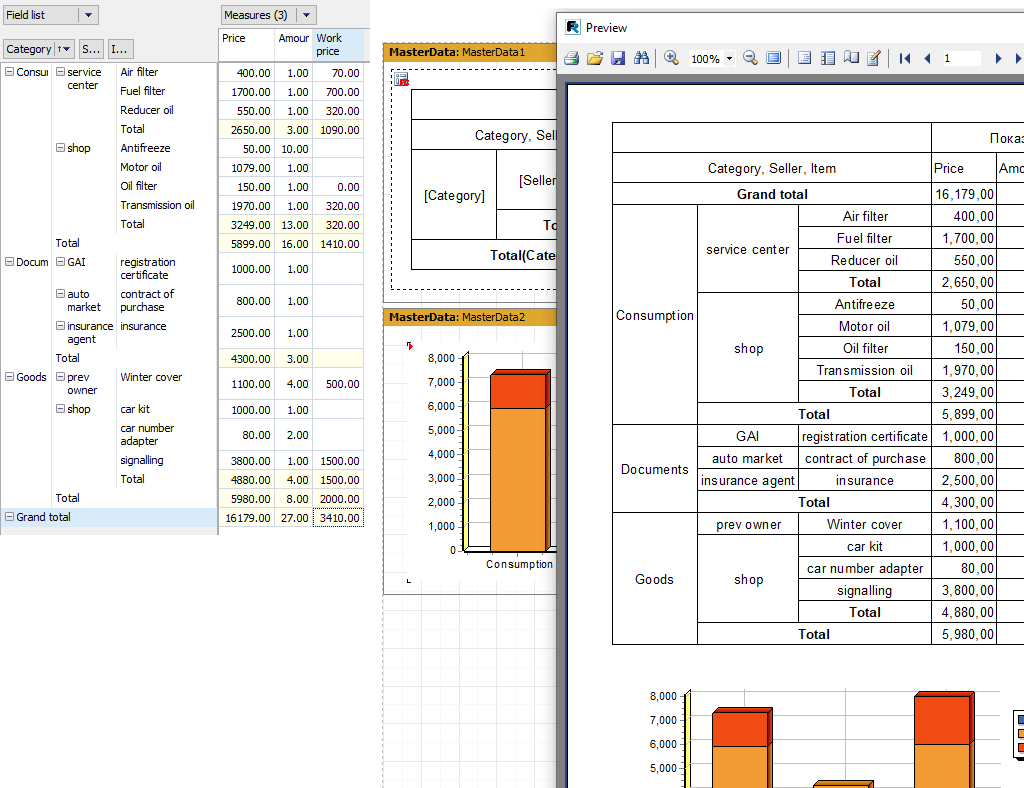Select the Air filter row label
This screenshot has width=1024, height=788.
click(139, 72)
